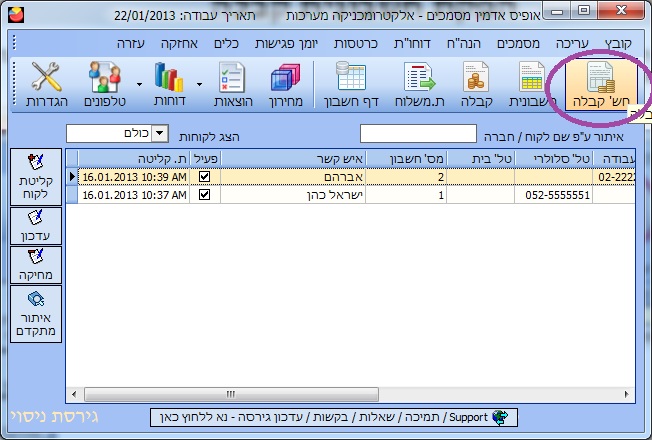Click the horizontal scrollbar thumb
The height and width of the screenshot is (440, 652).
click(x=231, y=394)
